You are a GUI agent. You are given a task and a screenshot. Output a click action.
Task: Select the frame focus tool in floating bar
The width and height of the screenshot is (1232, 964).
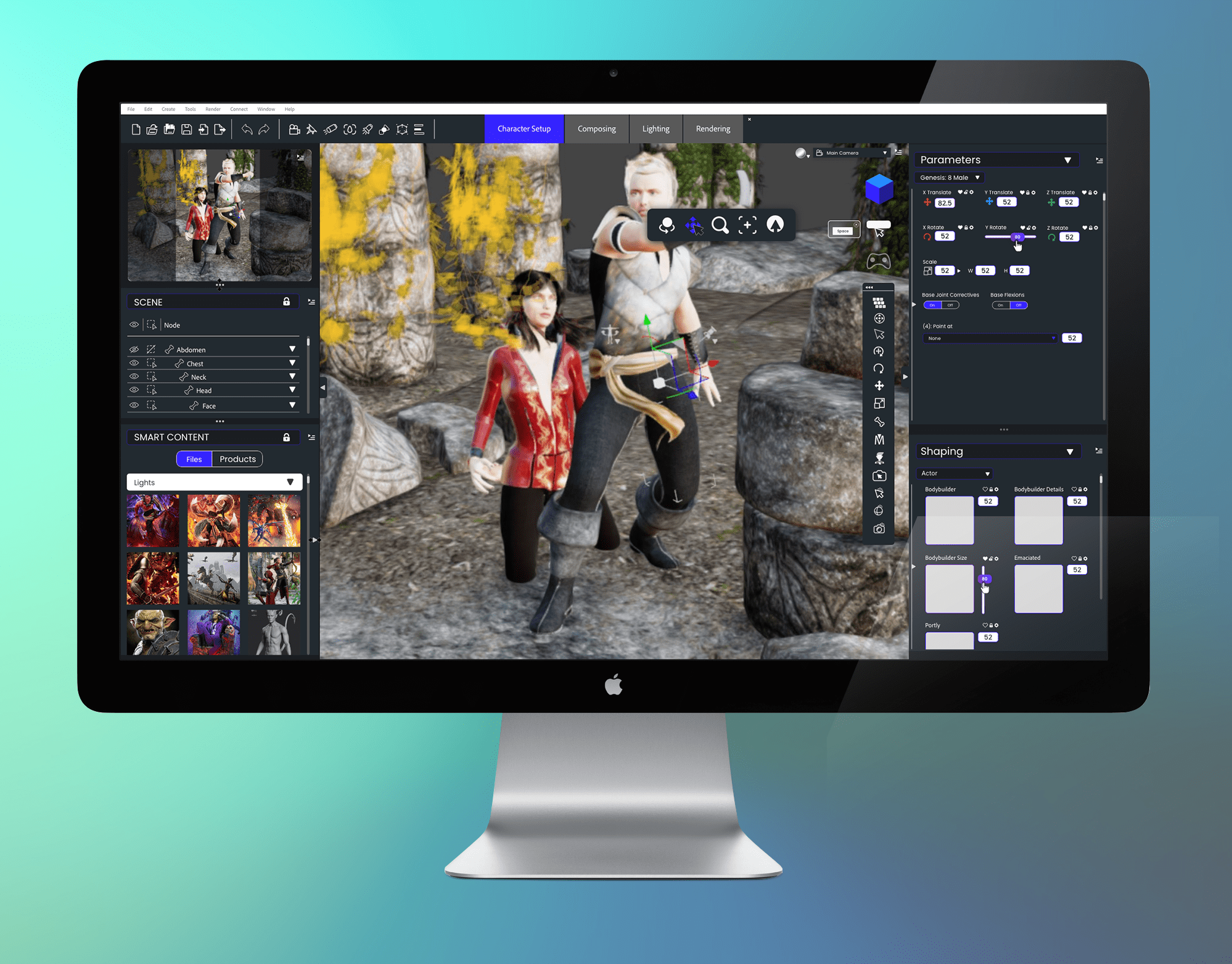[747, 225]
